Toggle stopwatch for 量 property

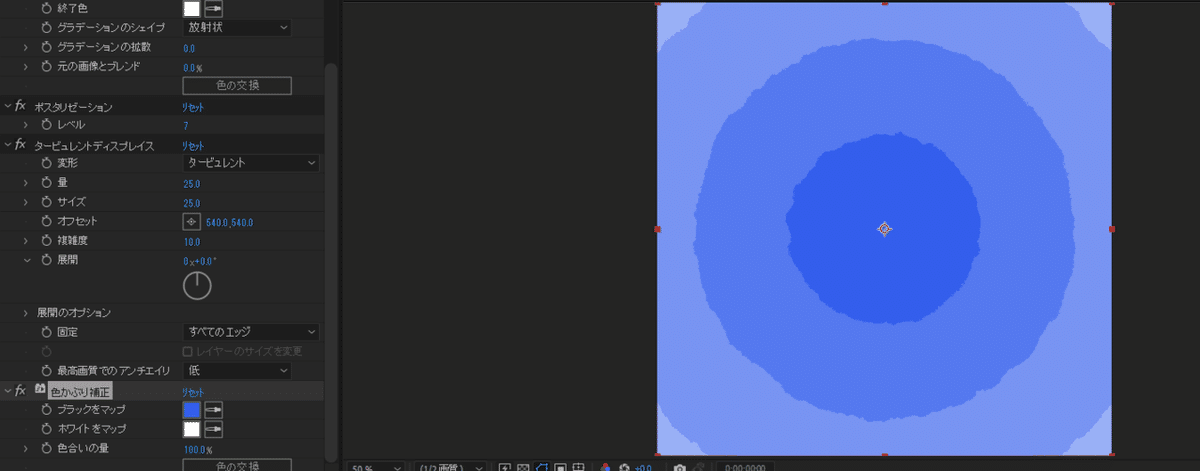click(x=46, y=183)
